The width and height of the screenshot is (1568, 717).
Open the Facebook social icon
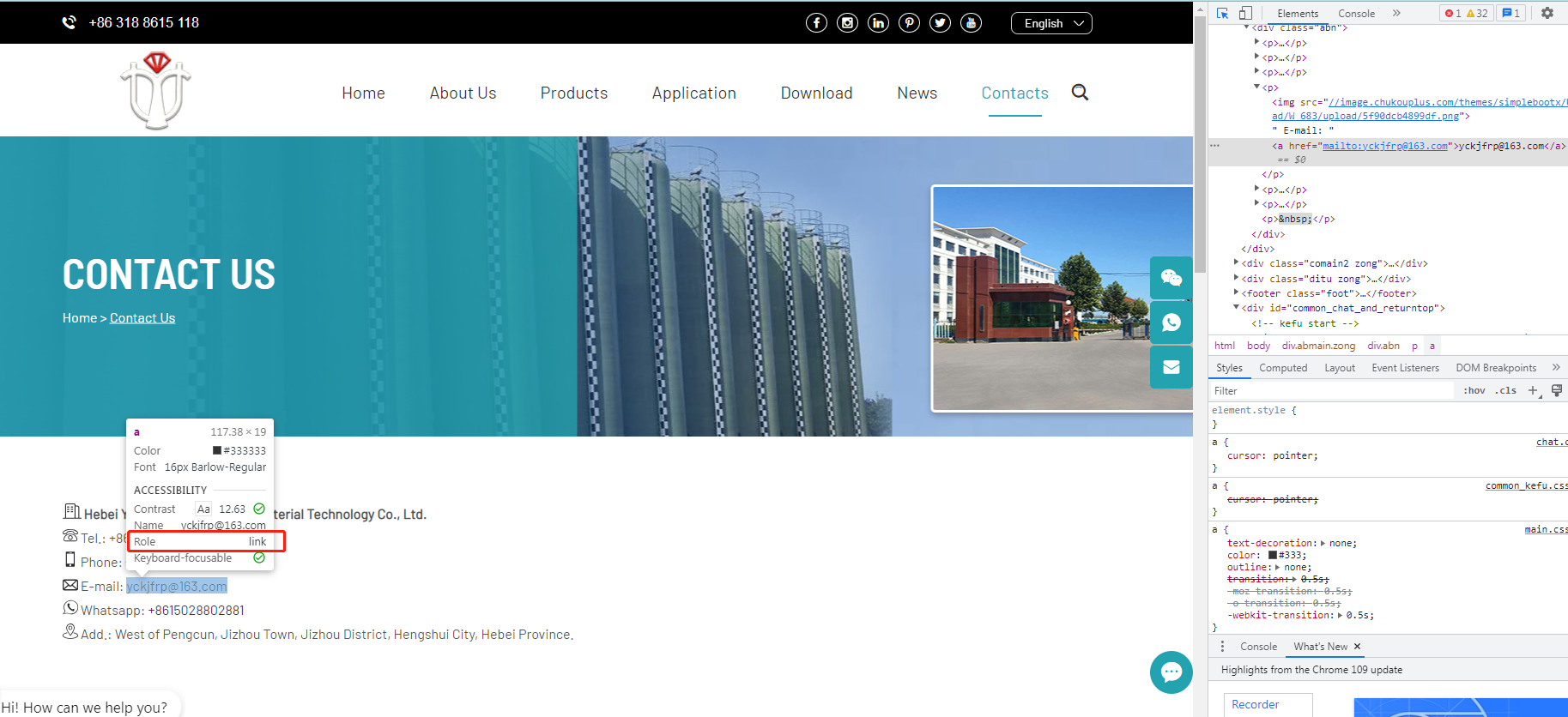pos(816,23)
